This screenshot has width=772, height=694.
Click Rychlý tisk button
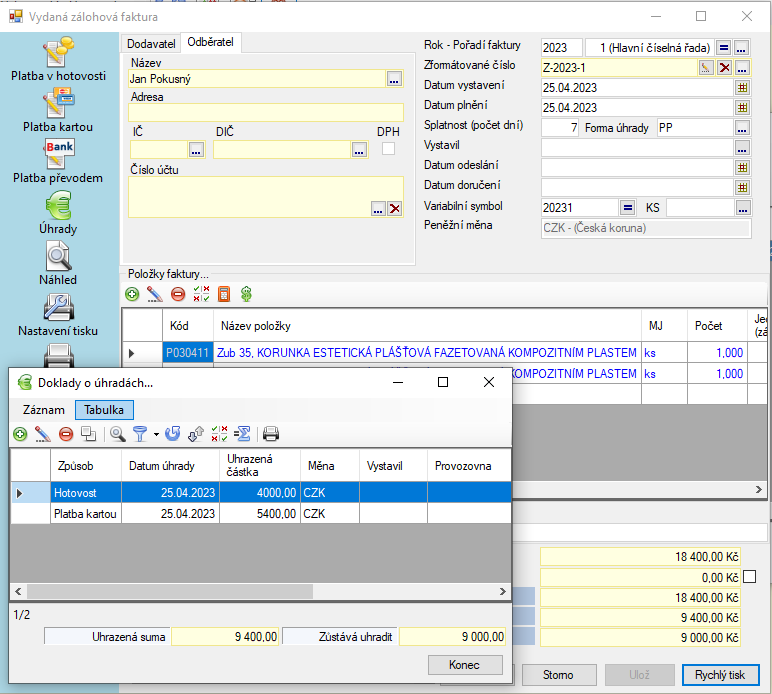(720, 675)
